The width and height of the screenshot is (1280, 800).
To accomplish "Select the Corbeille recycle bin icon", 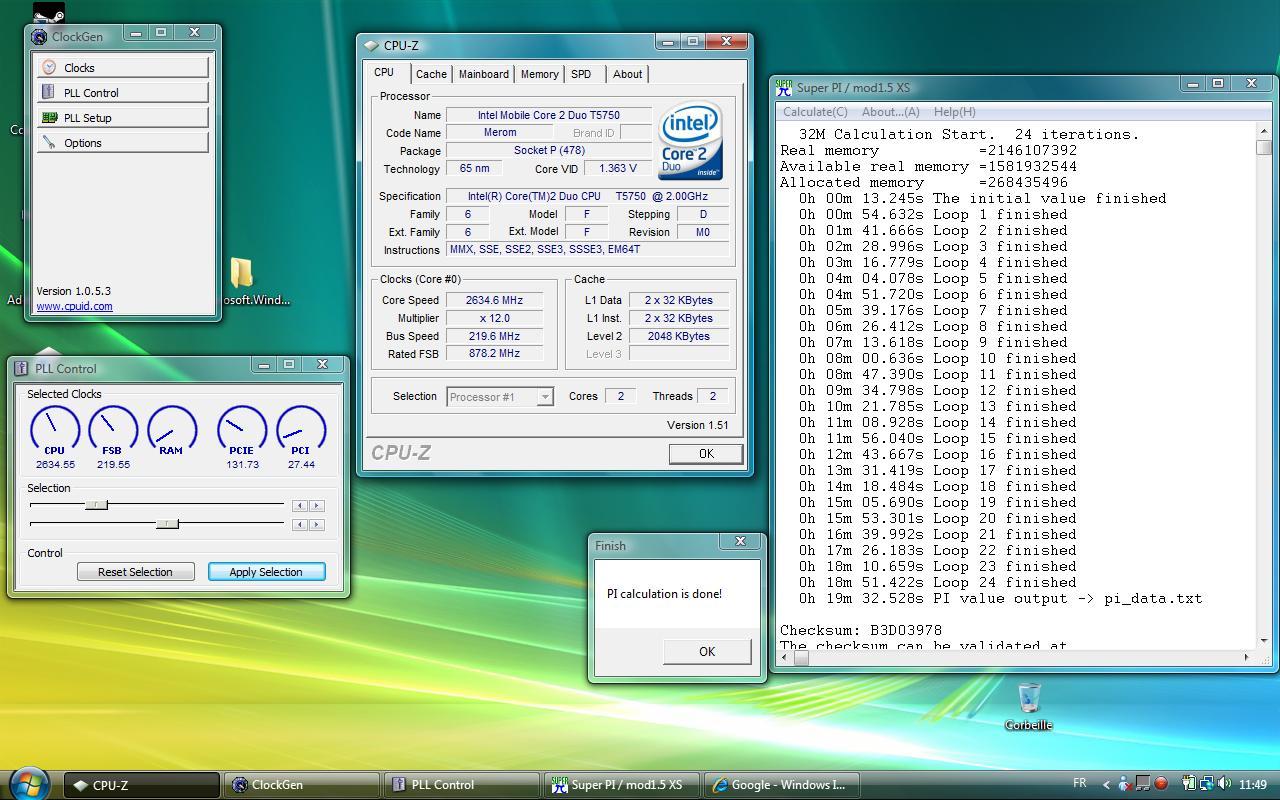I will (1029, 706).
